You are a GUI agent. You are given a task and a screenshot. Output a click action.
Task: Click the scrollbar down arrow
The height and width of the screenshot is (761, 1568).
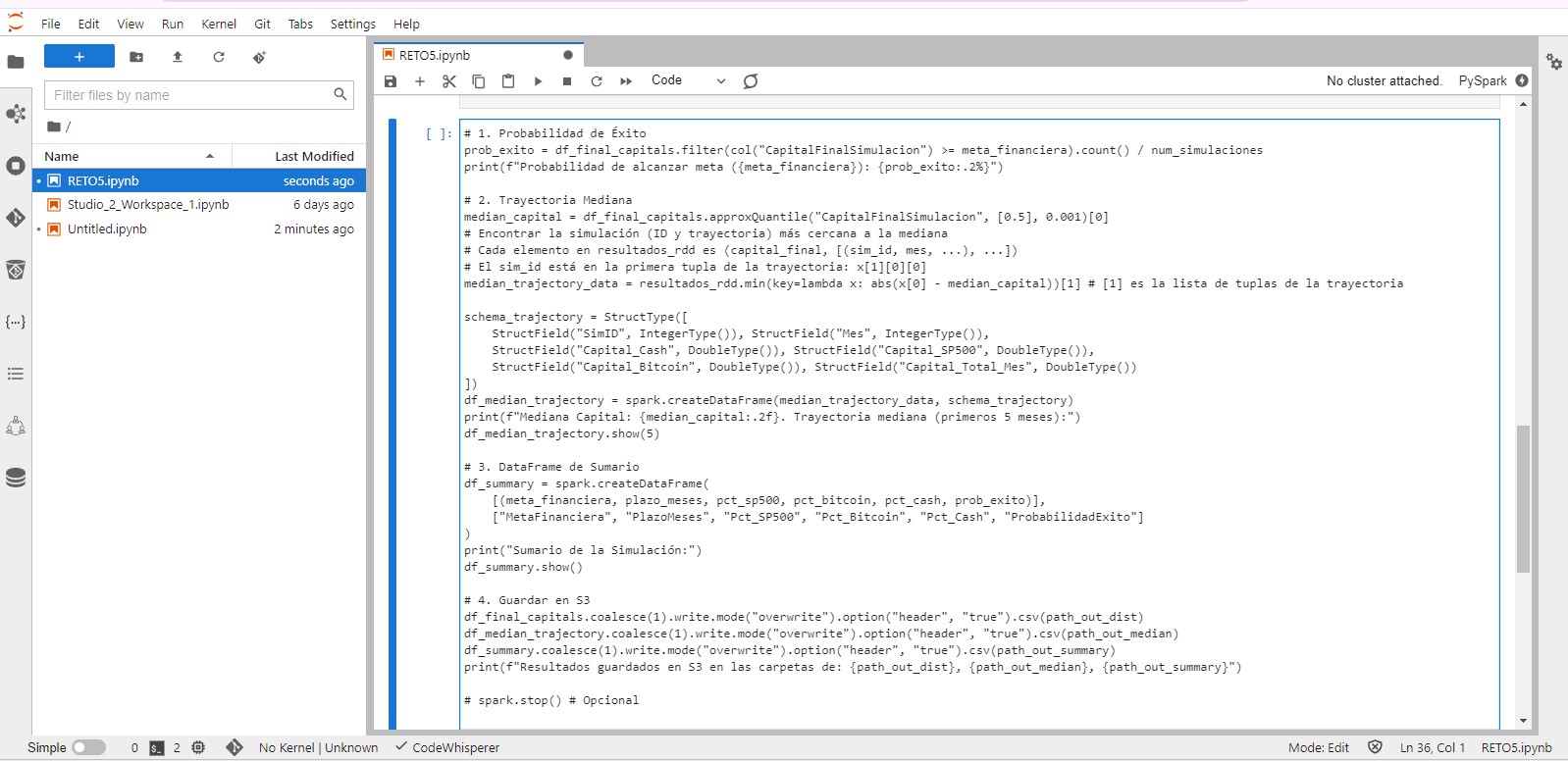pyautogui.click(x=1523, y=721)
